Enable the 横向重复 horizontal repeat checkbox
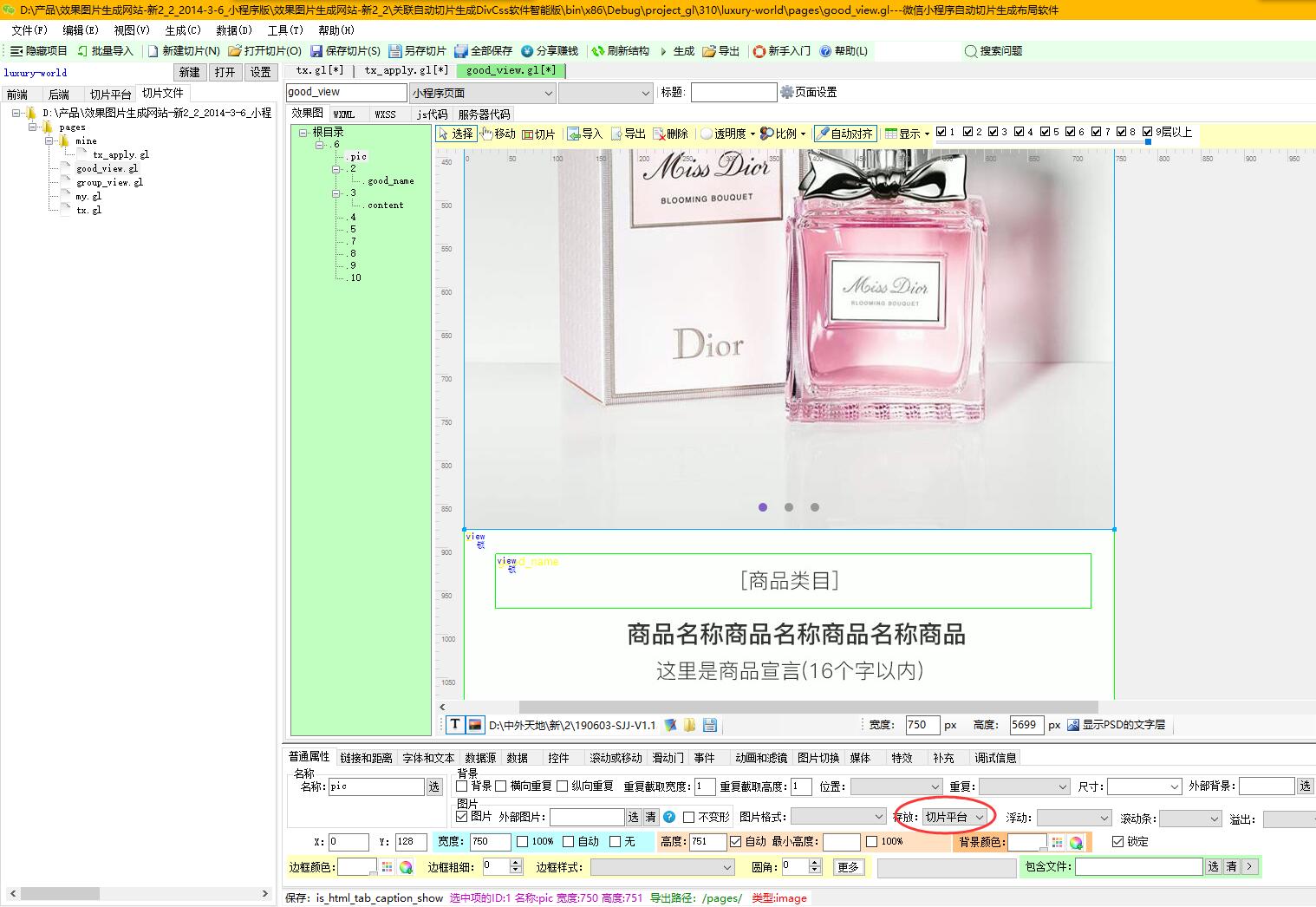The width and height of the screenshot is (1316, 907). click(501, 786)
